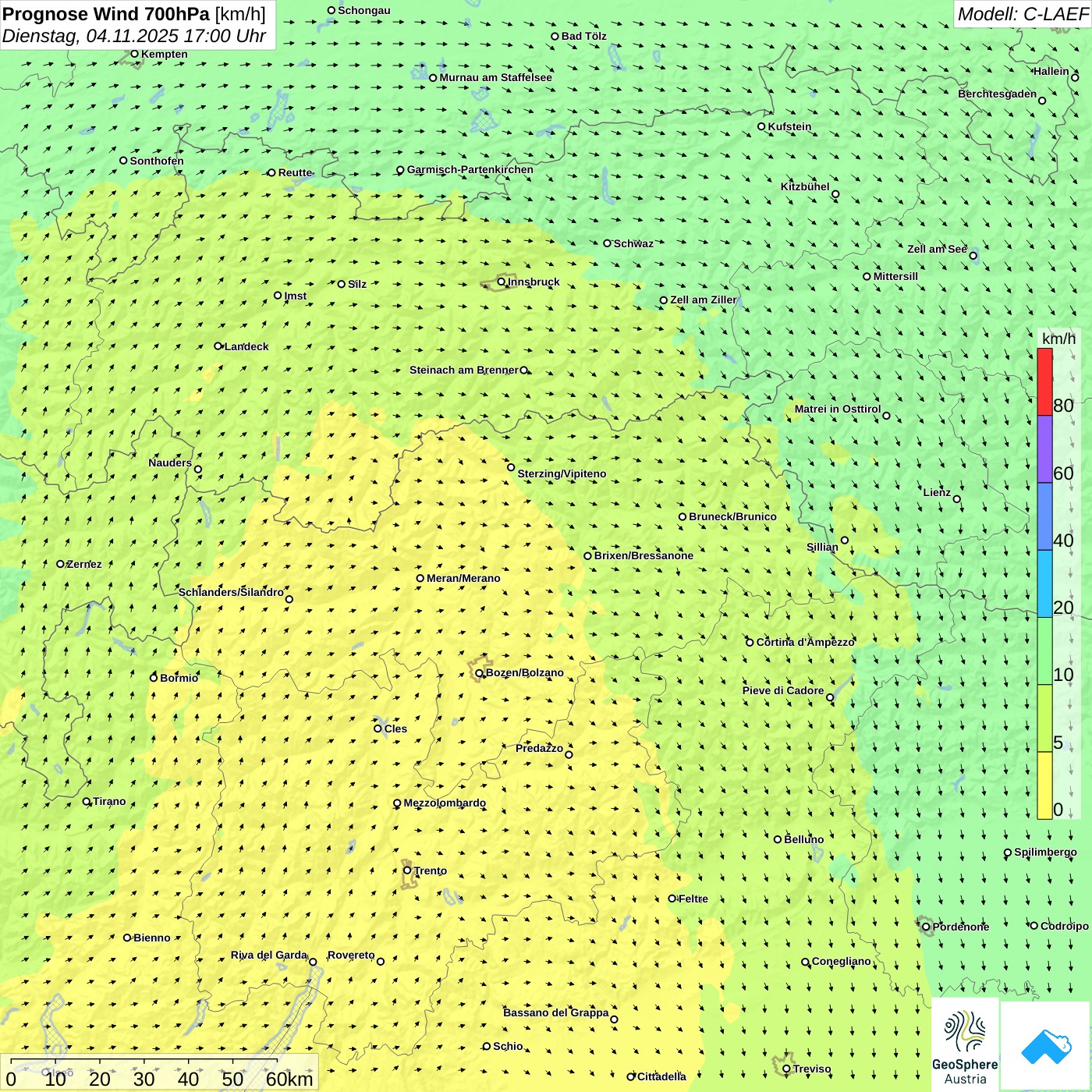1092x1092 pixels.
Task: Click the 'Schio' label
Action: click(x=508, y=1046)
